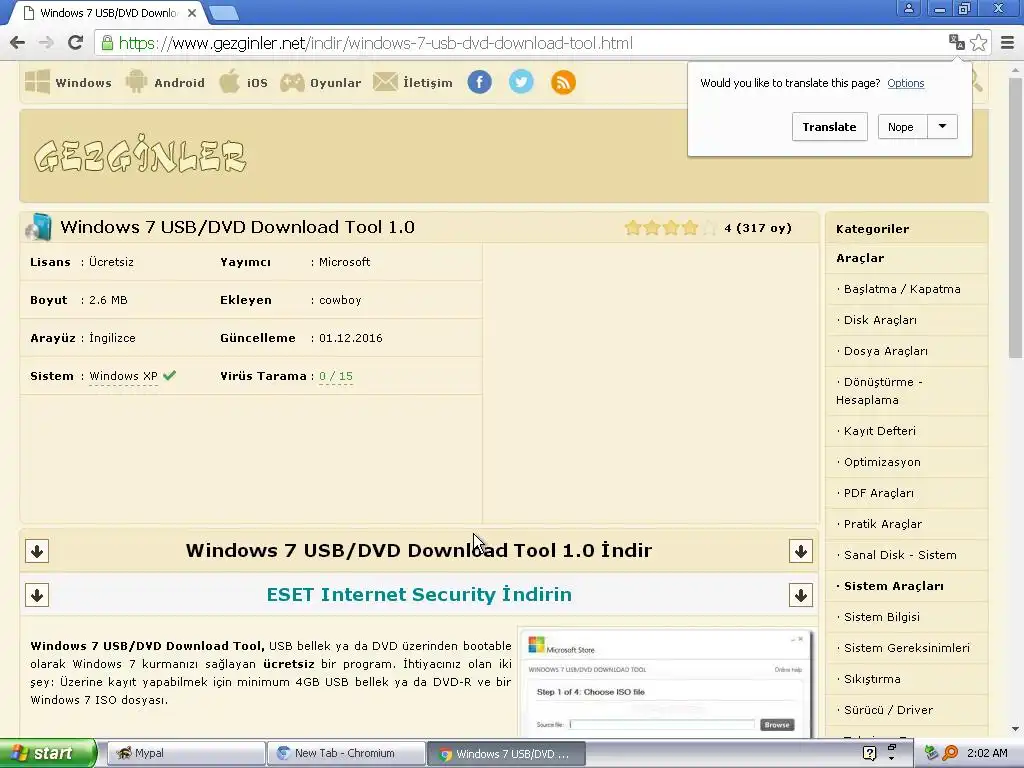Open the RSS feed icon
The height and width of the screenshot is (768, 1024).
563,82
